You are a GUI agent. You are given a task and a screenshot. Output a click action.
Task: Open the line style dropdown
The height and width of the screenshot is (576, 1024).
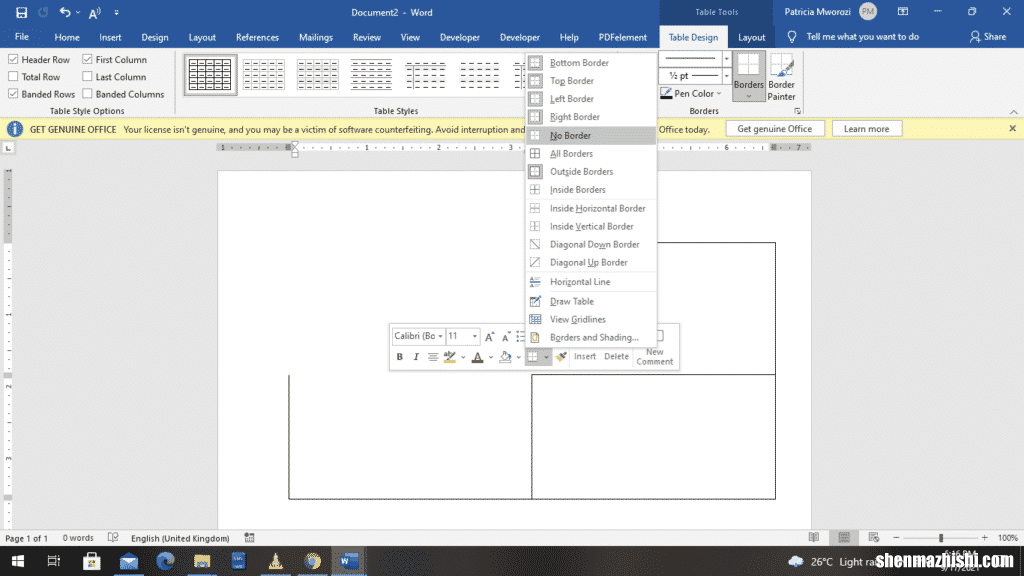726,59
